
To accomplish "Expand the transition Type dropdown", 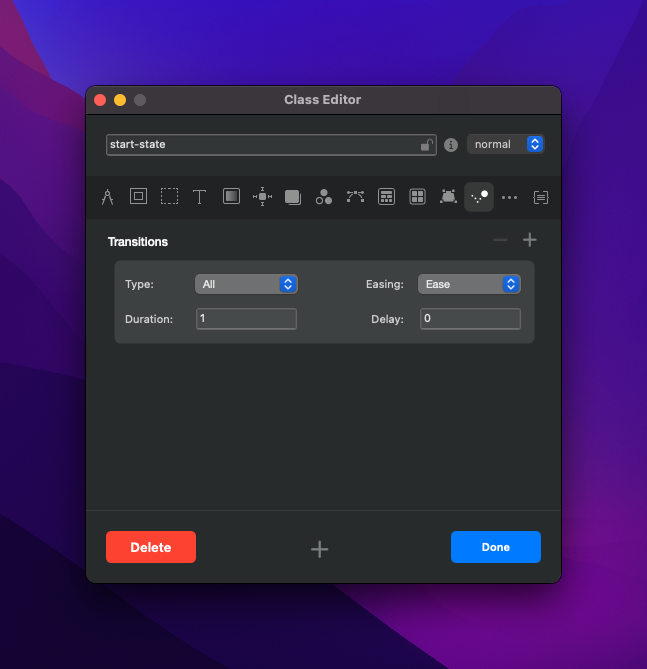I will [246, 285].
